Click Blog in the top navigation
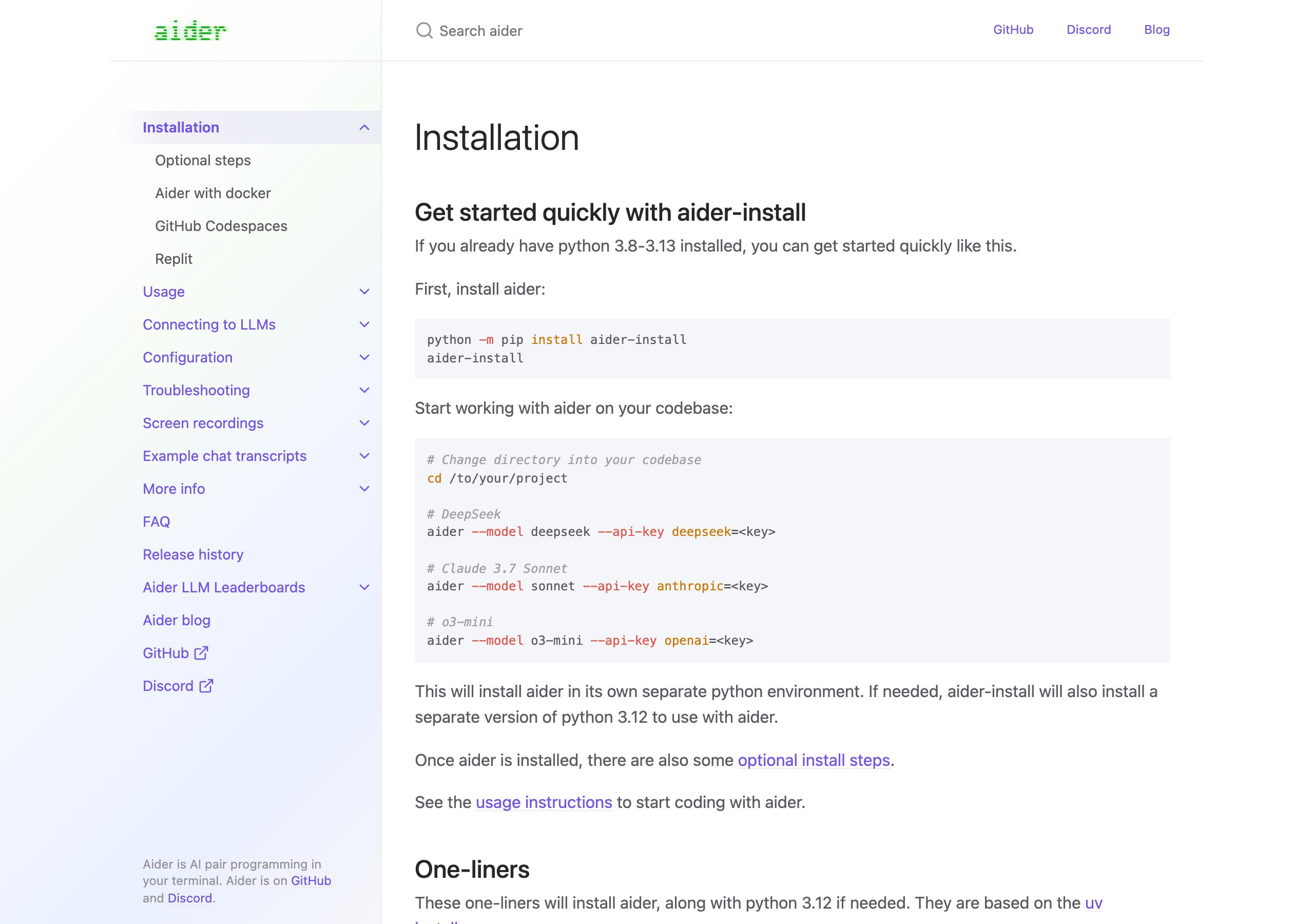 point(1156,30)
